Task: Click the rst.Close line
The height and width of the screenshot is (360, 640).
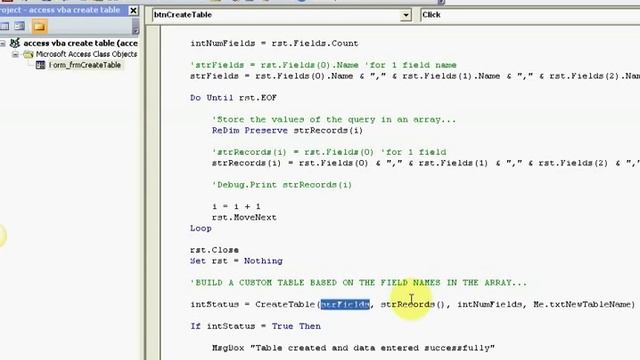Action: [214, 250]
